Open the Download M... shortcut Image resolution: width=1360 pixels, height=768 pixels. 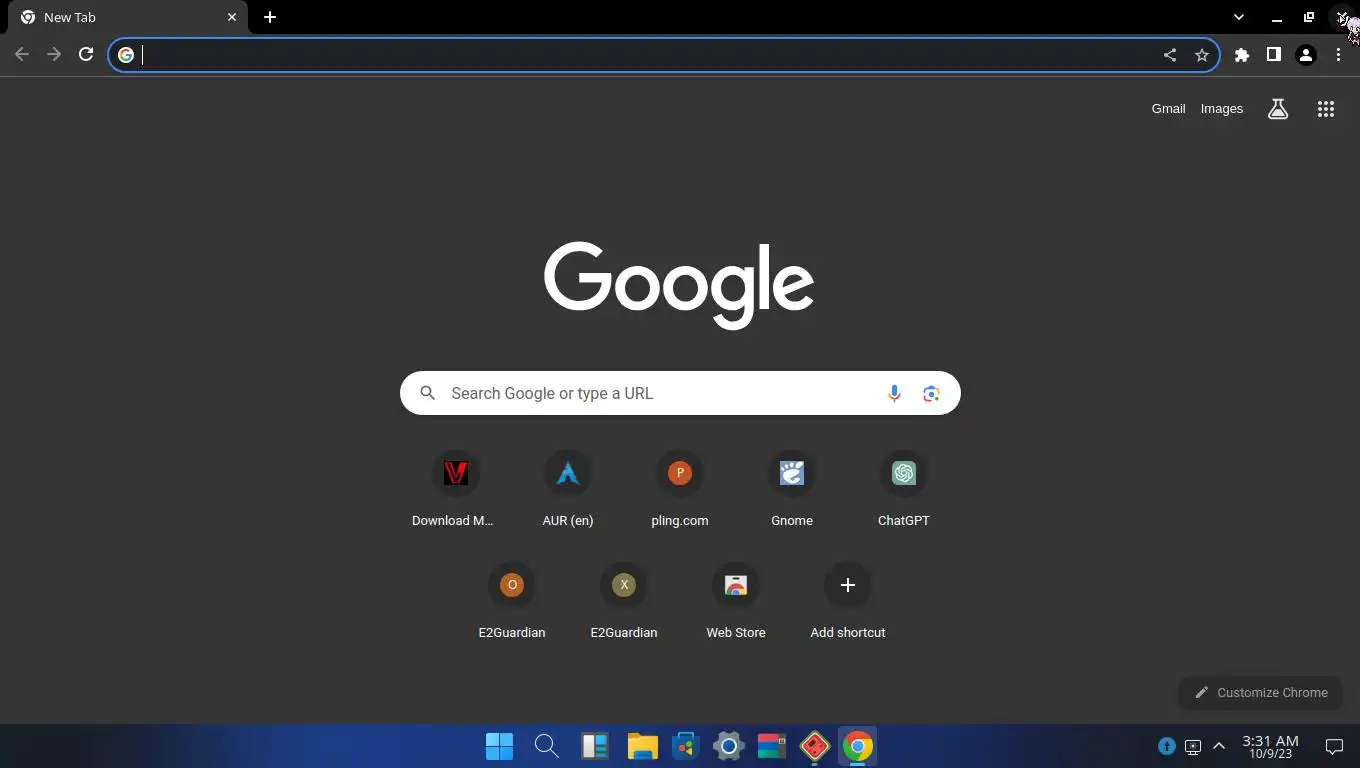click(455, 490)
